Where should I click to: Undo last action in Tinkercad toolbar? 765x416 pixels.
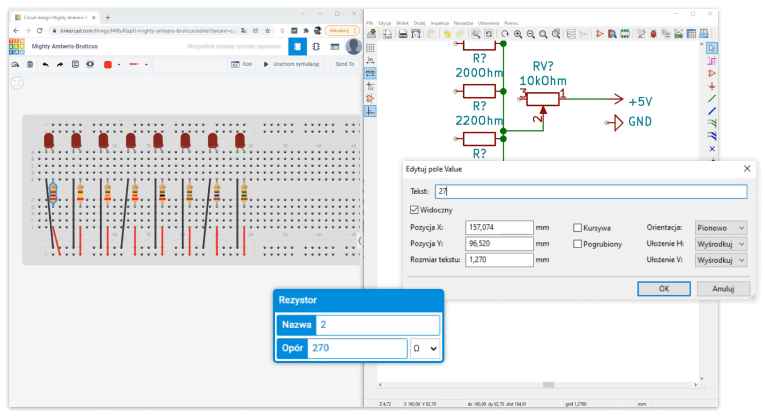[45, 64]
